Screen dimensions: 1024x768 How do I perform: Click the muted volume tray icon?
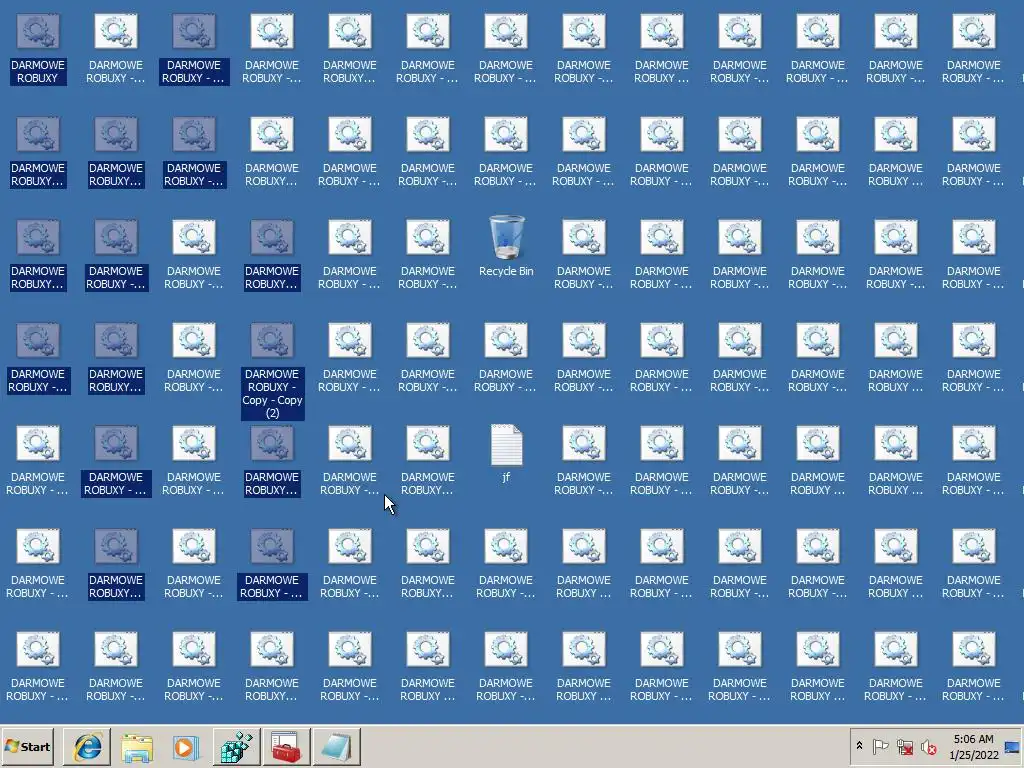tap(928, 746)
